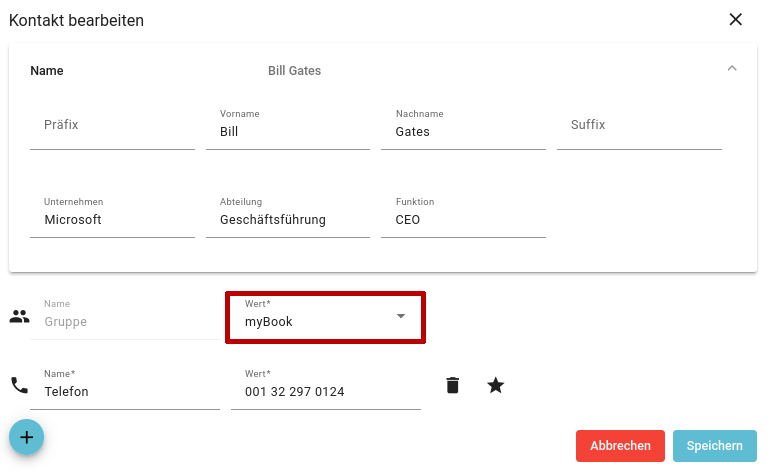Image resolution: width=767 pixels, height=470 pixels.
Task: Select the Unternehmen field with Microsoft
Action: [x=112, y=219]
